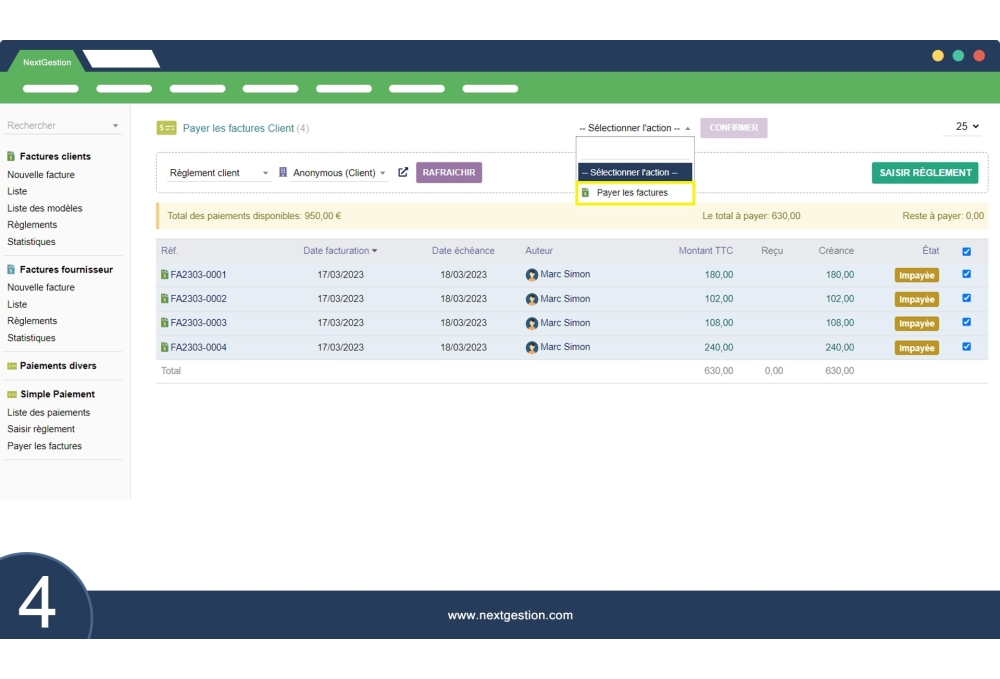Choose 'Payer les factures' from the action list

point(633,193)
